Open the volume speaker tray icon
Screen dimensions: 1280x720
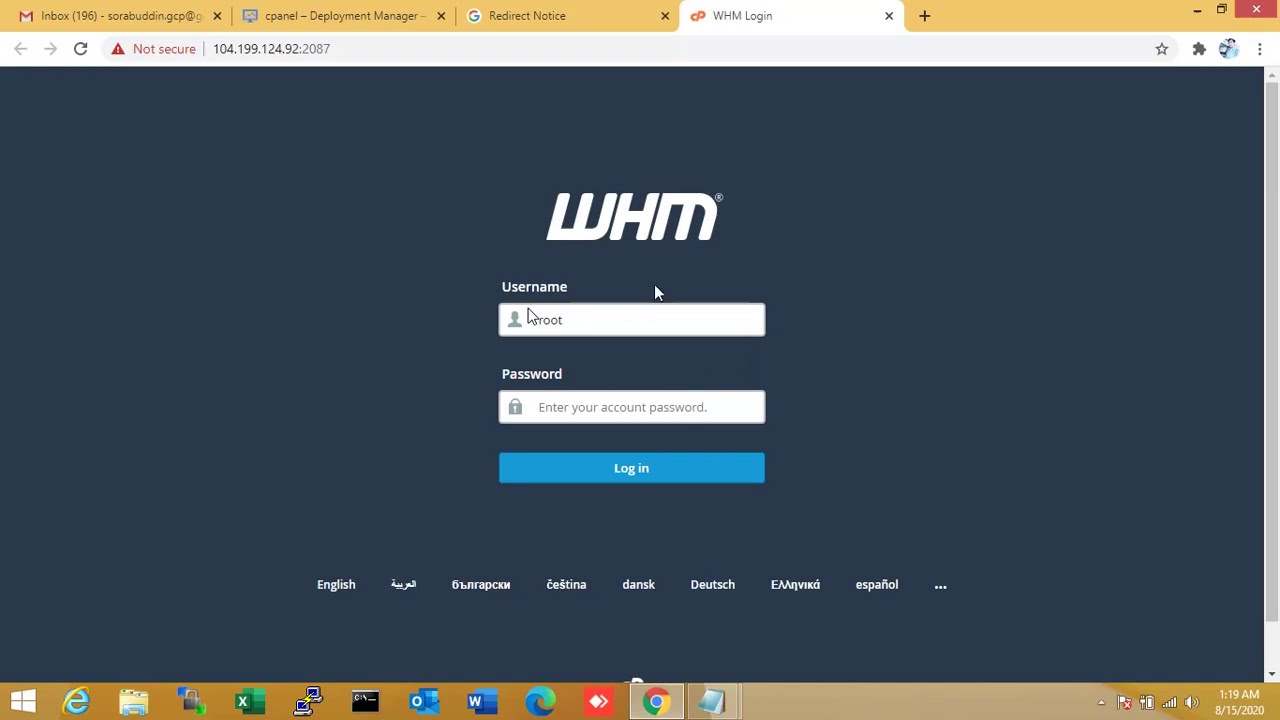coord(1191,703)
